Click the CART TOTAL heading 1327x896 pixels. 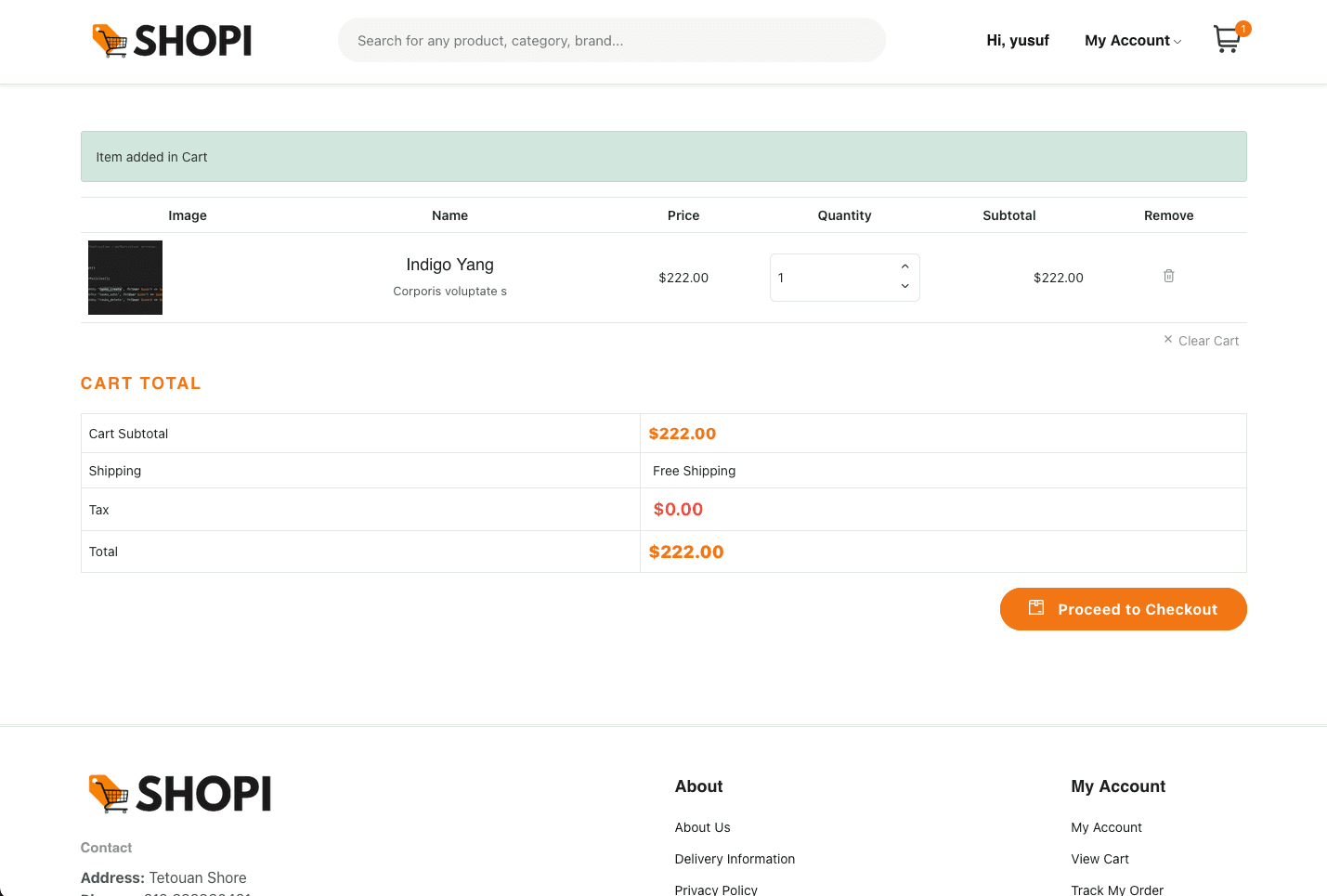141,383
